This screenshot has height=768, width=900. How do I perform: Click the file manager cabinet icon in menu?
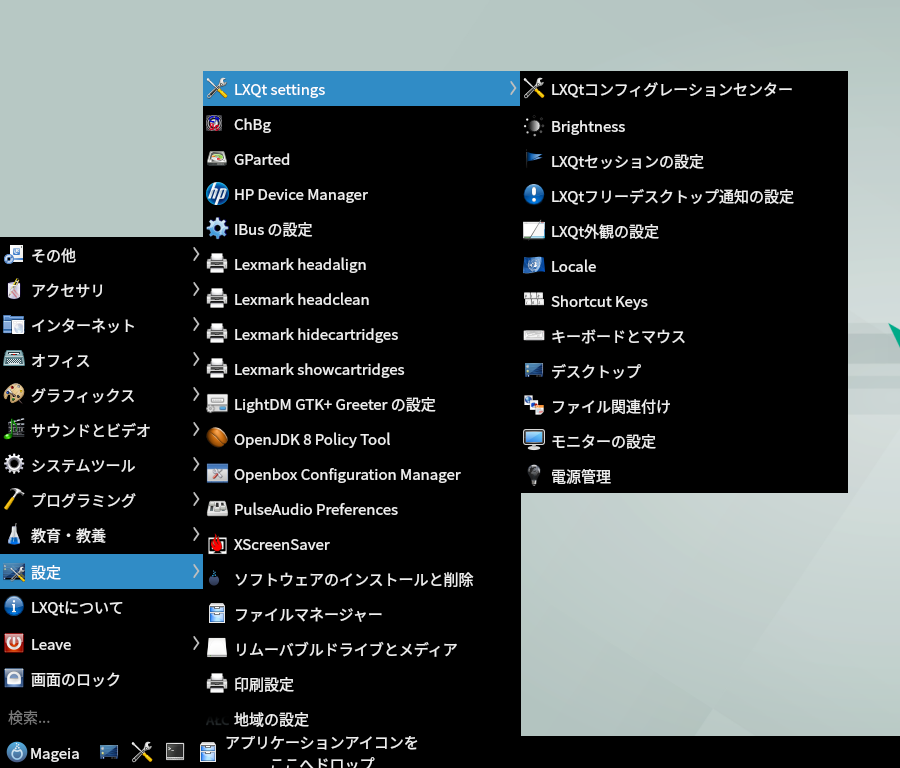click(x=217, y=614)
